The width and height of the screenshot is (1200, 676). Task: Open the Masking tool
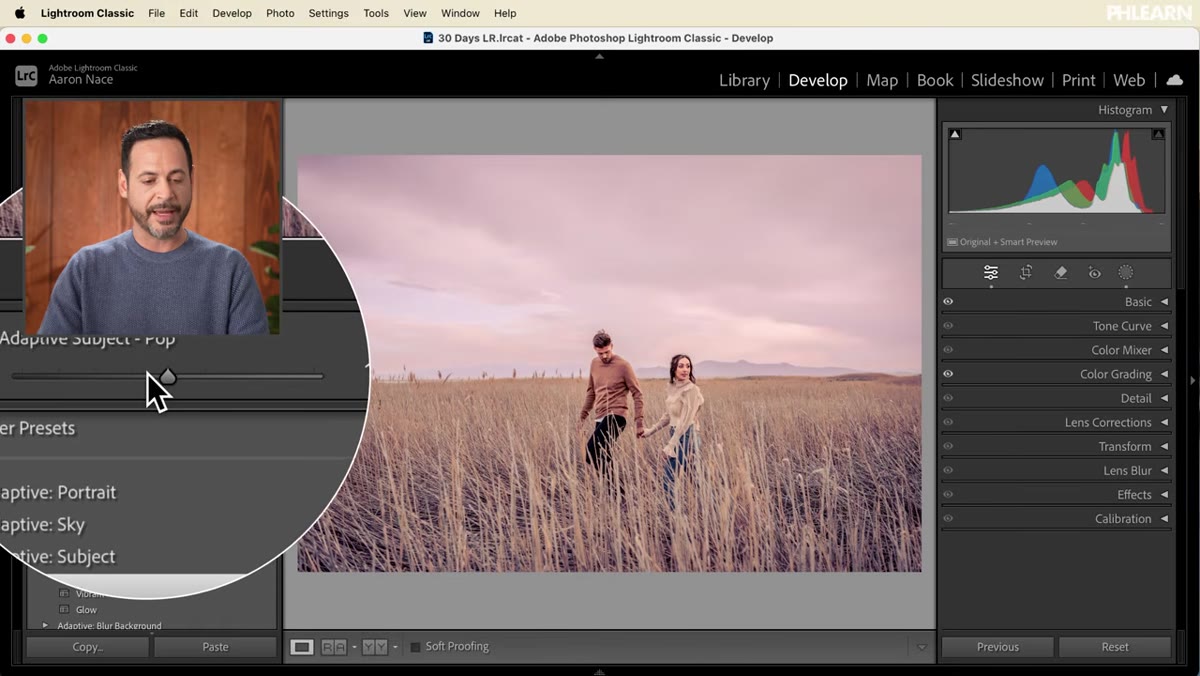point(1126,273)
